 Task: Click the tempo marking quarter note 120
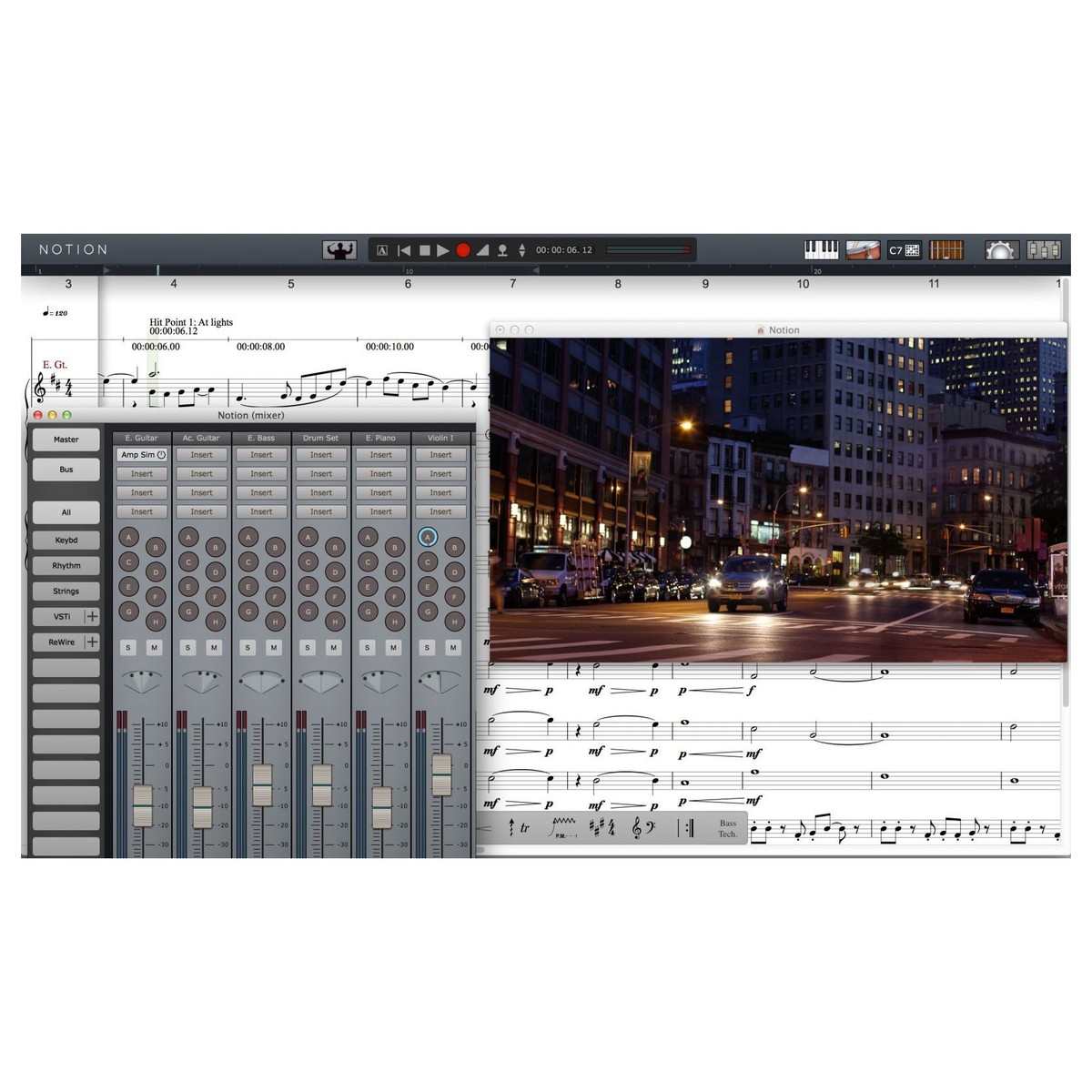55,312
